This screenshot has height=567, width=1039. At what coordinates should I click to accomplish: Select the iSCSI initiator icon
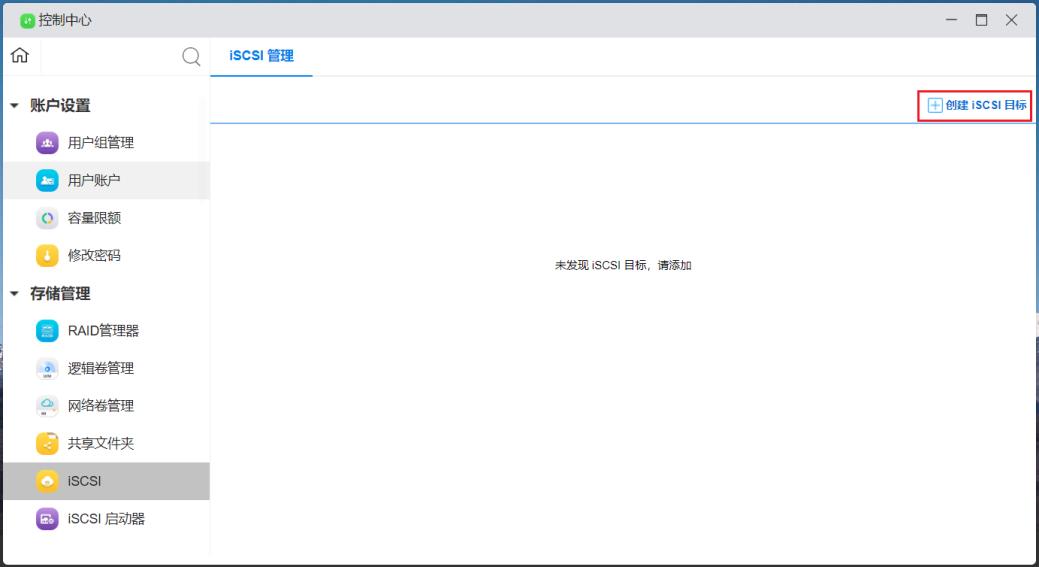click(x=48, y=519)
